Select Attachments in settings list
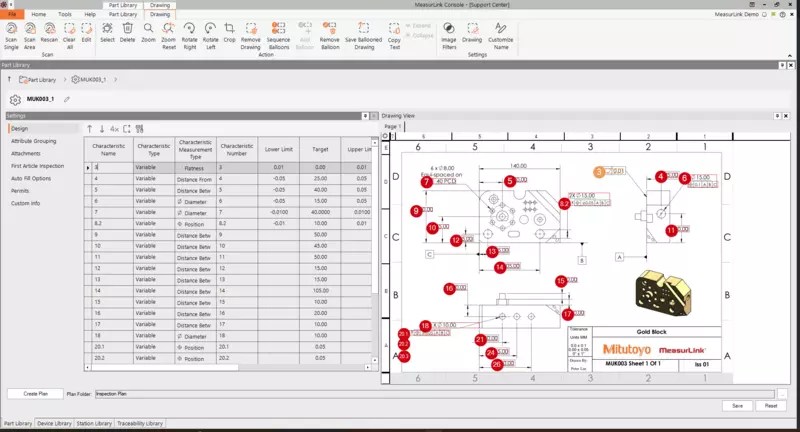 pos(26,154)
